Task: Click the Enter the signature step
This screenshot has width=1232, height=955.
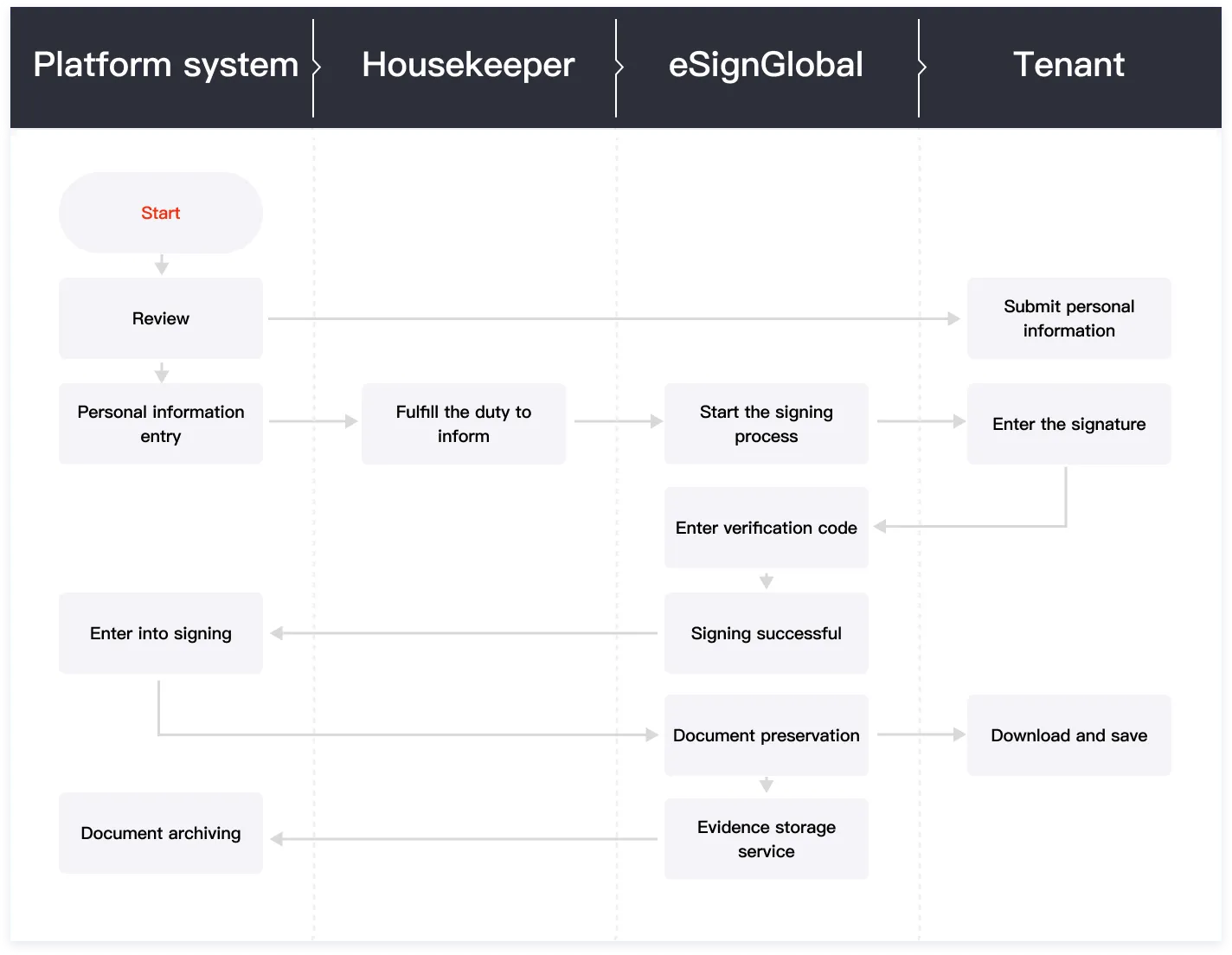Action: (x=1069, y=424)
